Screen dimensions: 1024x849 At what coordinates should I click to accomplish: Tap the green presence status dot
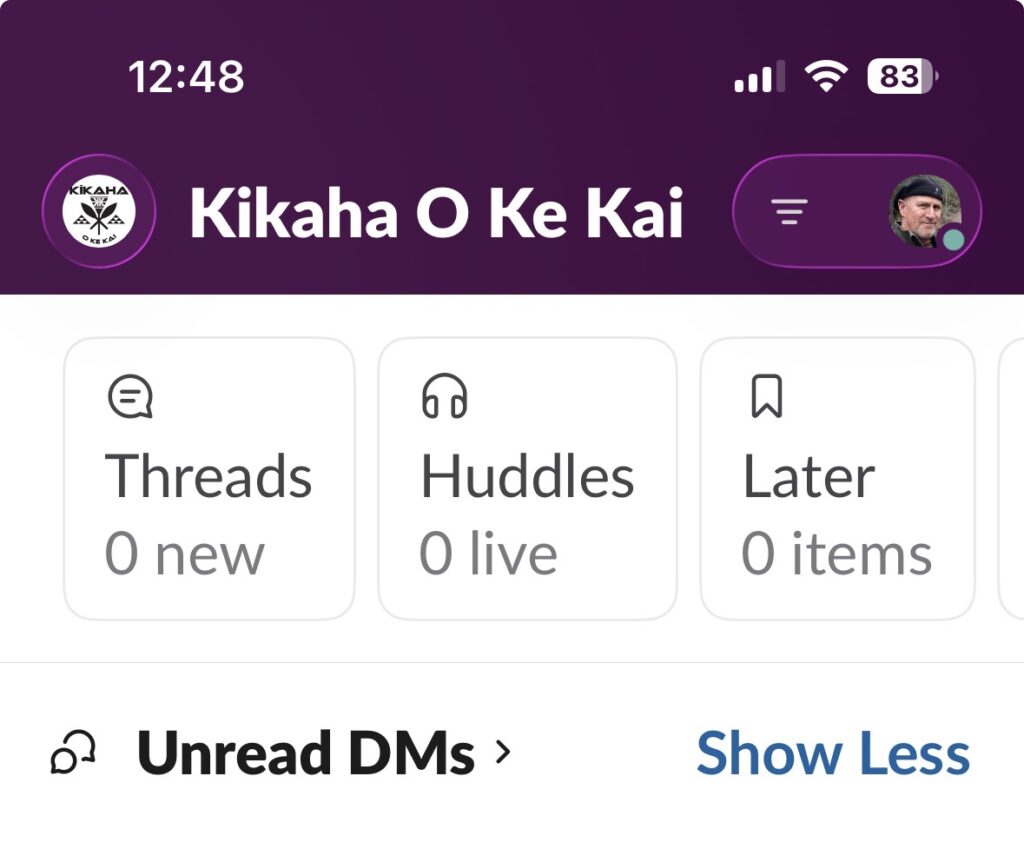tap(954, 240)
